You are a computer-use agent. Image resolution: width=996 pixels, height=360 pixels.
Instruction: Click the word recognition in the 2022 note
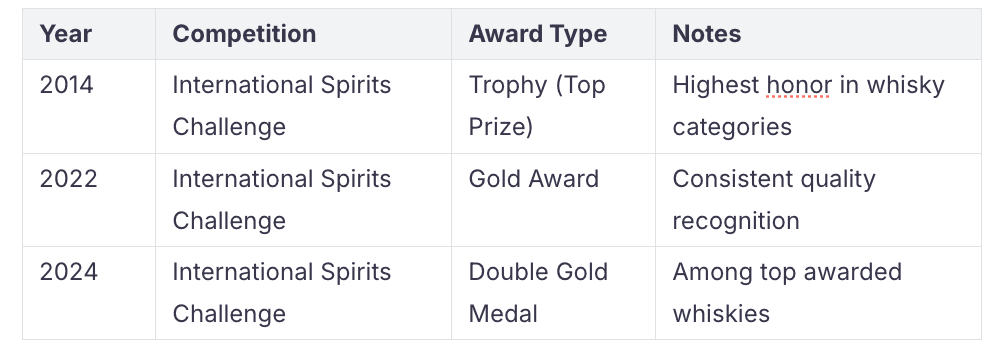point(736,221)
